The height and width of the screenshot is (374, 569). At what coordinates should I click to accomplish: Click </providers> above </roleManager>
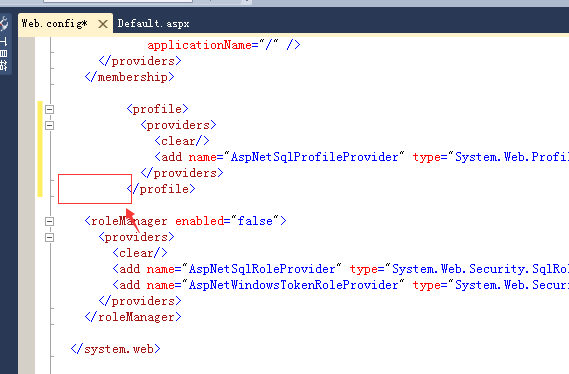click(x=140, y=301)
